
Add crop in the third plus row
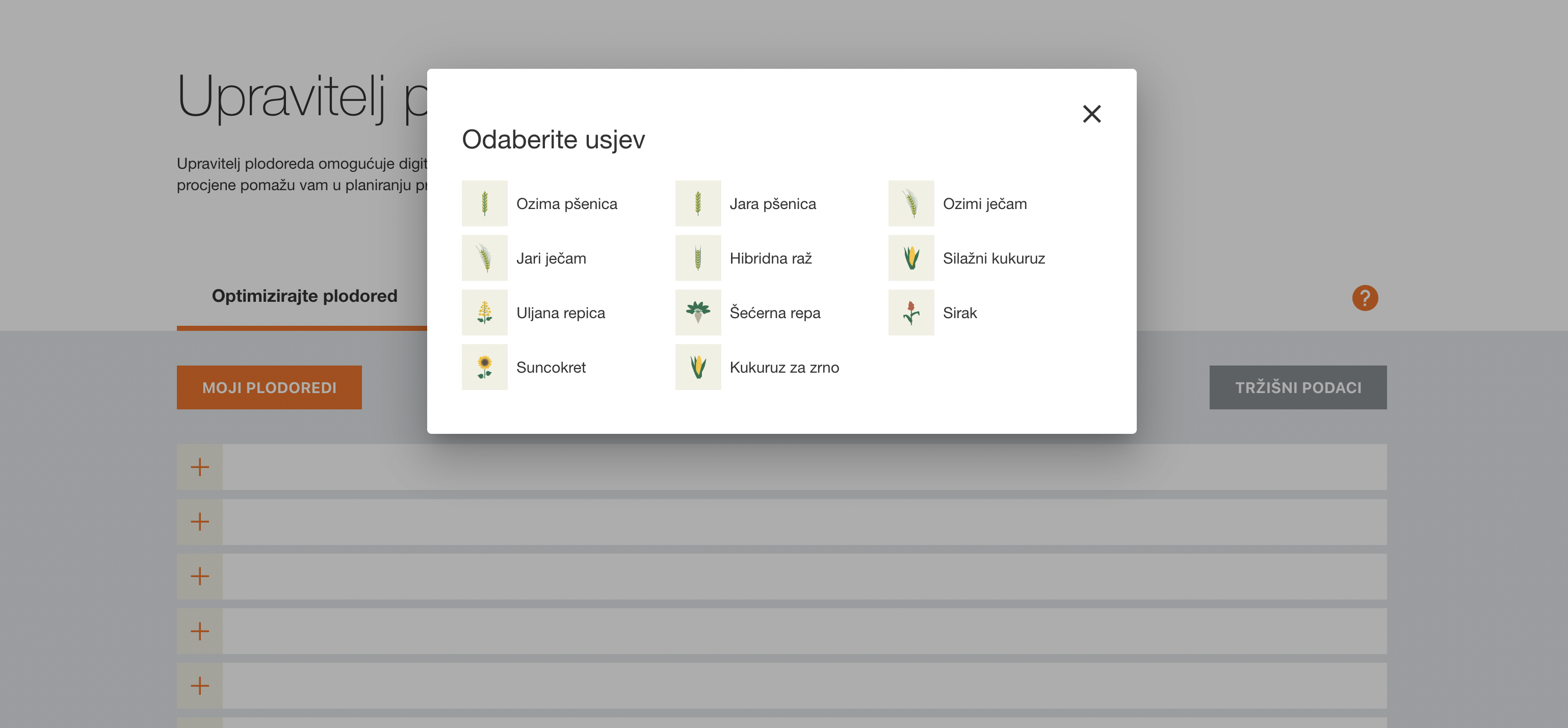(x=200, y=577)
